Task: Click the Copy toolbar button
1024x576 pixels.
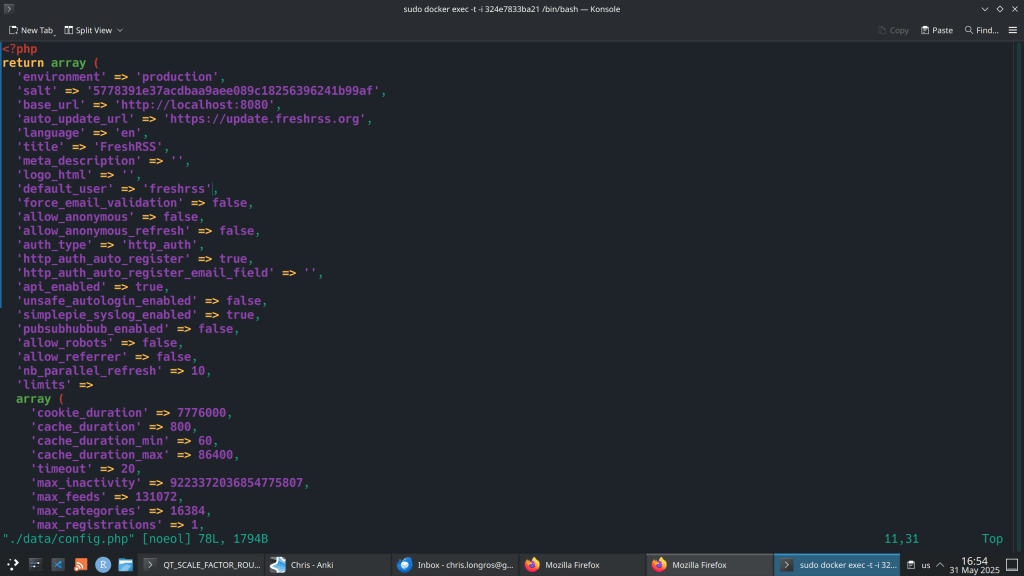Action: [892, 30]
